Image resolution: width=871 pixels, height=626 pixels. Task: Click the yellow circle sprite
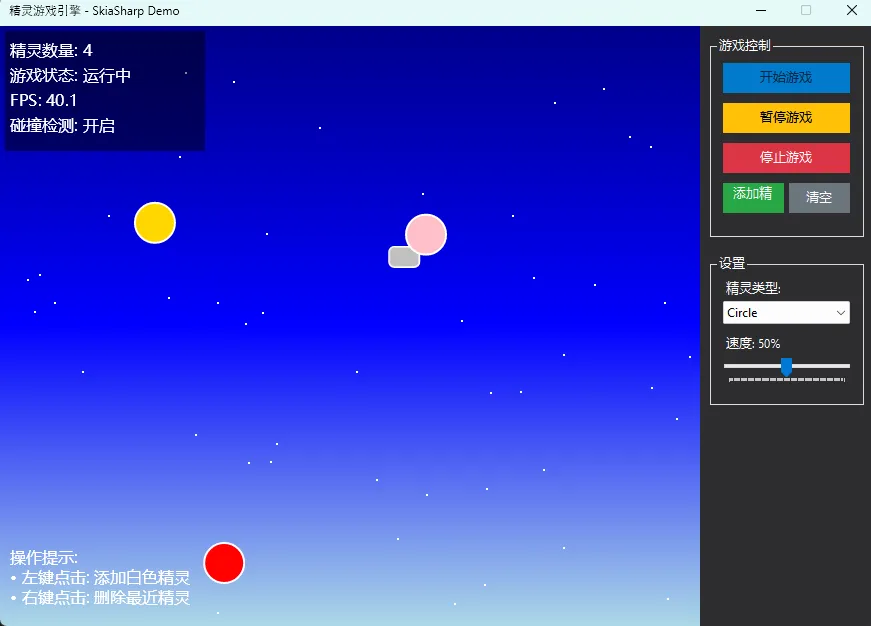pos(155,222)
